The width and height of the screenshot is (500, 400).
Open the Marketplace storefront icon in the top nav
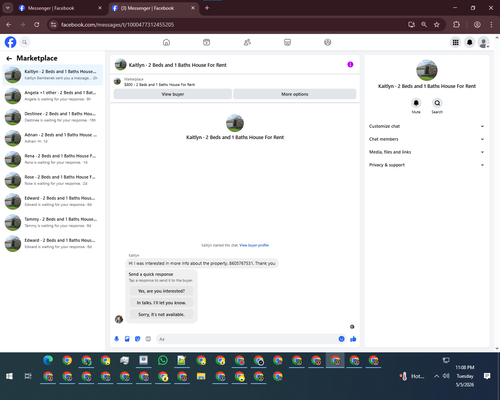287,42
